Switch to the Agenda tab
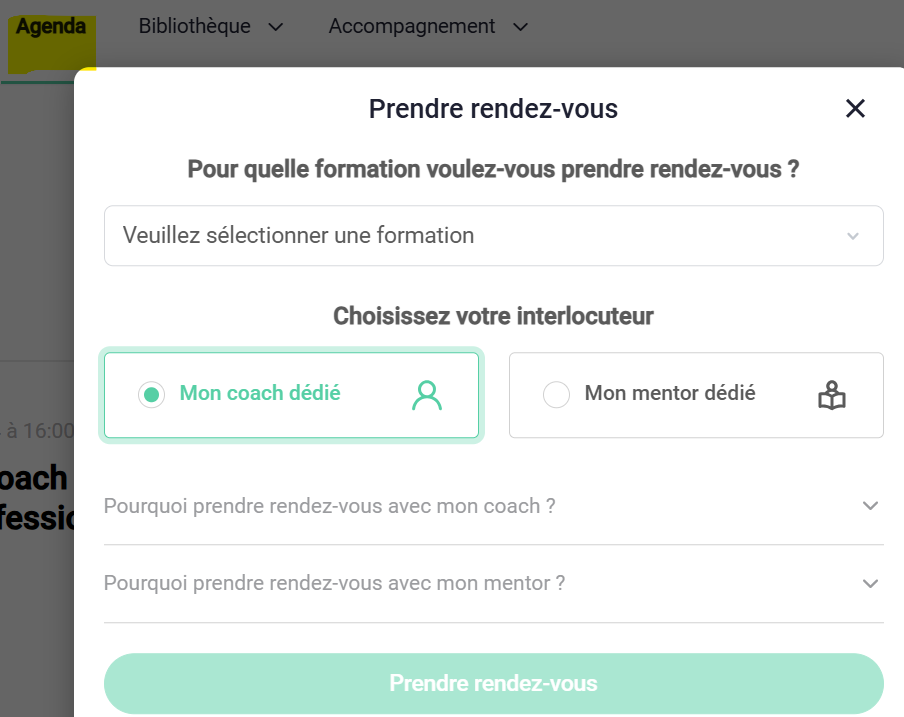The width and height of the screenshot is (904, 717). [50, 27]
